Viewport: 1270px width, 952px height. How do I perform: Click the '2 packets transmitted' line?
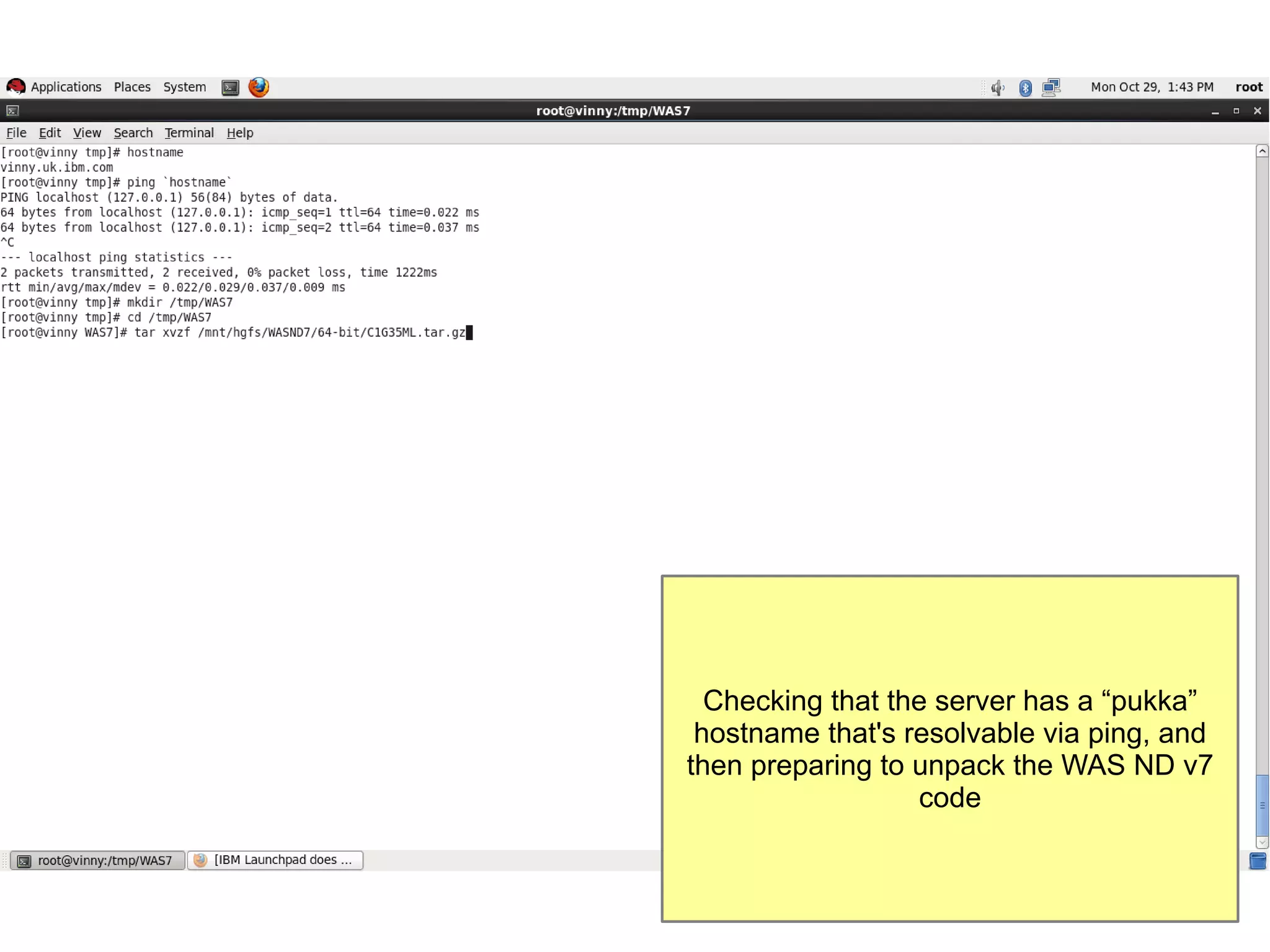coord(219,272)
